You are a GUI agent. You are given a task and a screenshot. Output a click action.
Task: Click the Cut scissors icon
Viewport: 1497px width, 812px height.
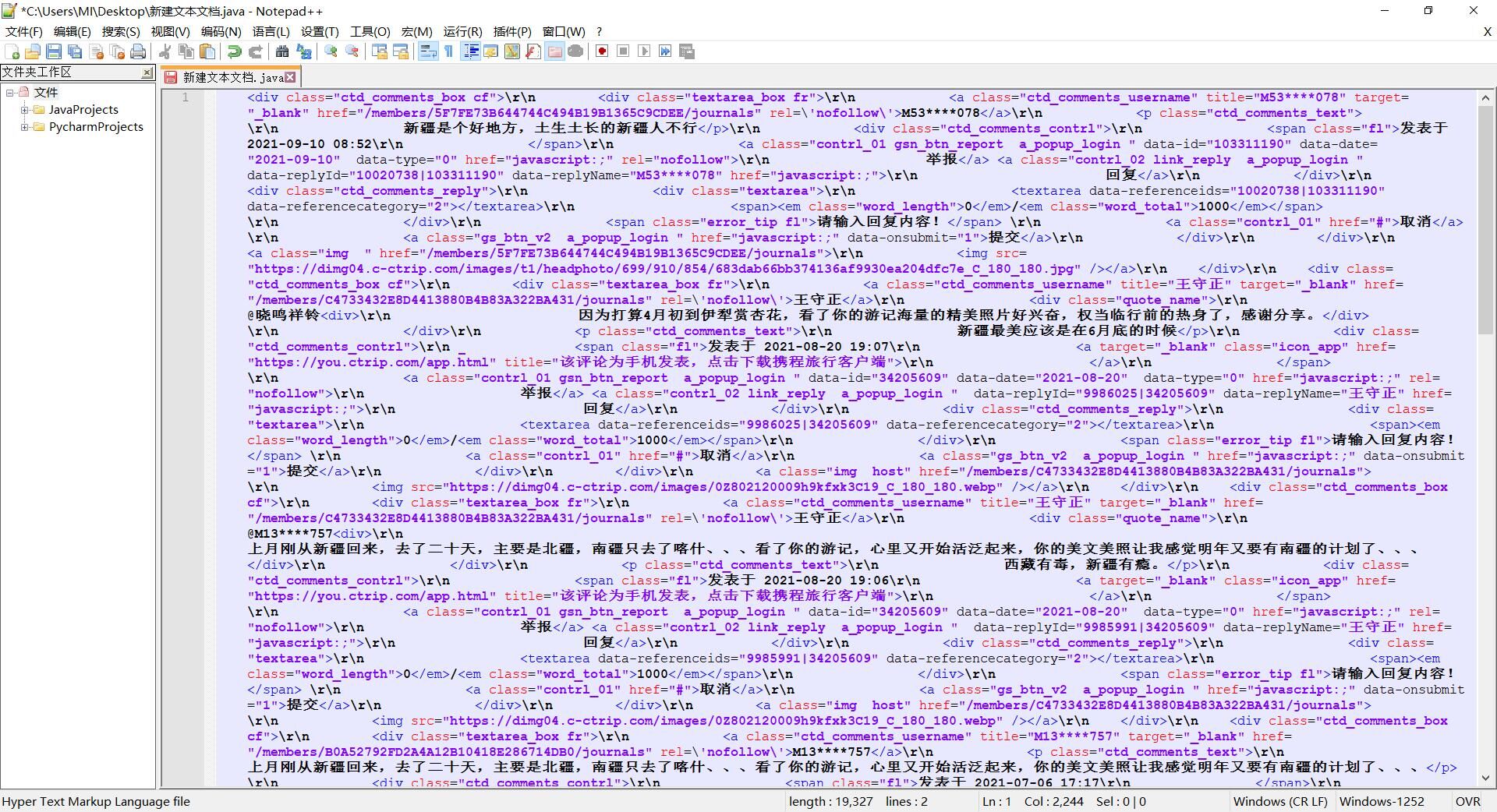coord(165,51)
